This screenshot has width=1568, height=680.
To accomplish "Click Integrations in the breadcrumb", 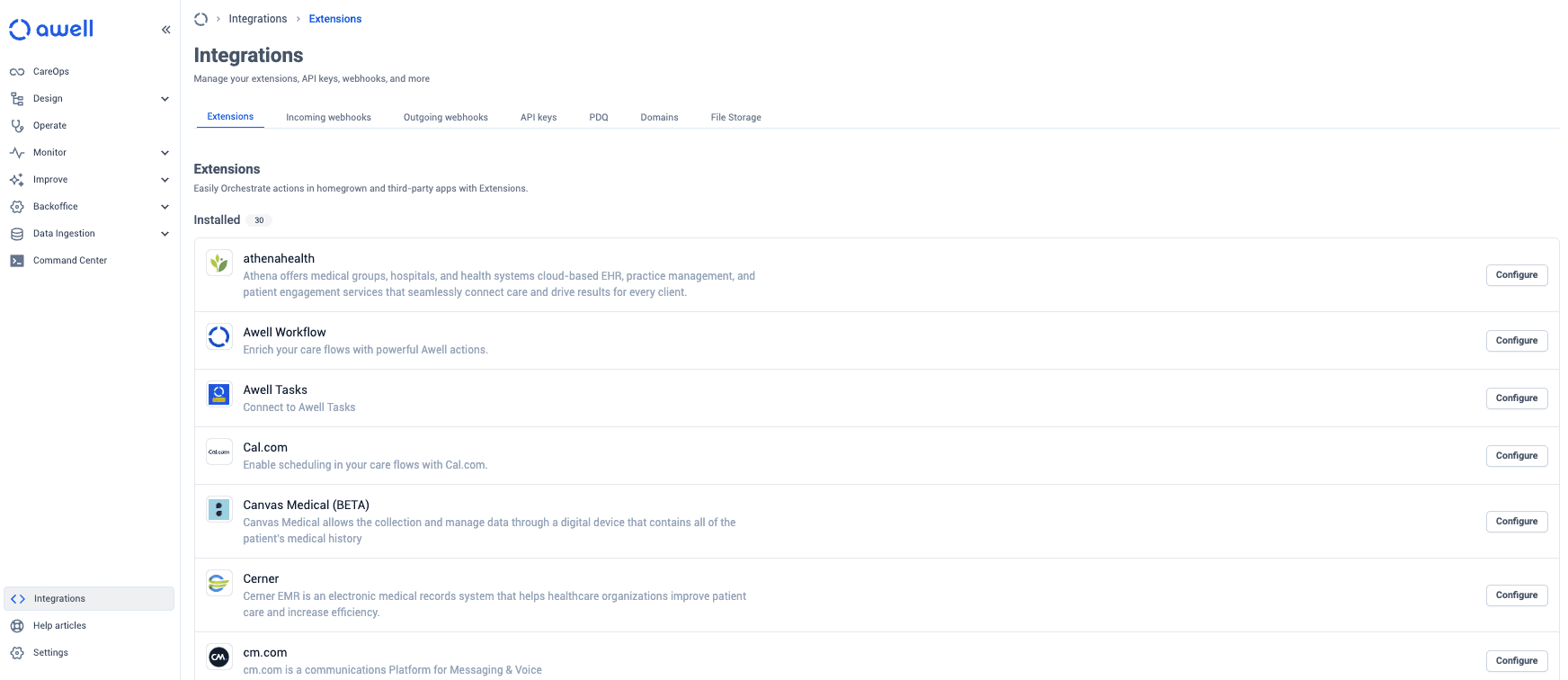I will point(258,19).
